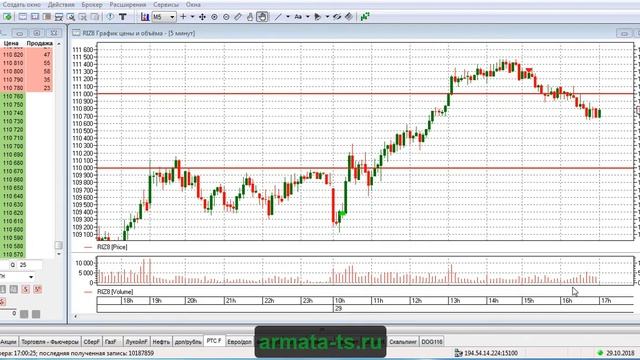Switch to the Скальпинг tab
This screenshot has width=640, height=360.
tap(403, 342)
